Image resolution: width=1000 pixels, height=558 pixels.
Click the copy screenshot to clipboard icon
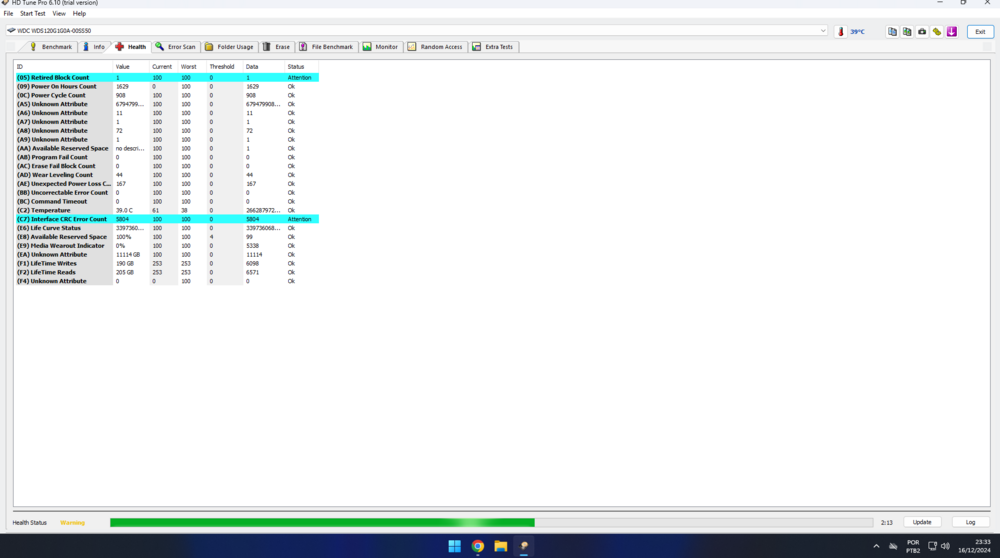907,32
